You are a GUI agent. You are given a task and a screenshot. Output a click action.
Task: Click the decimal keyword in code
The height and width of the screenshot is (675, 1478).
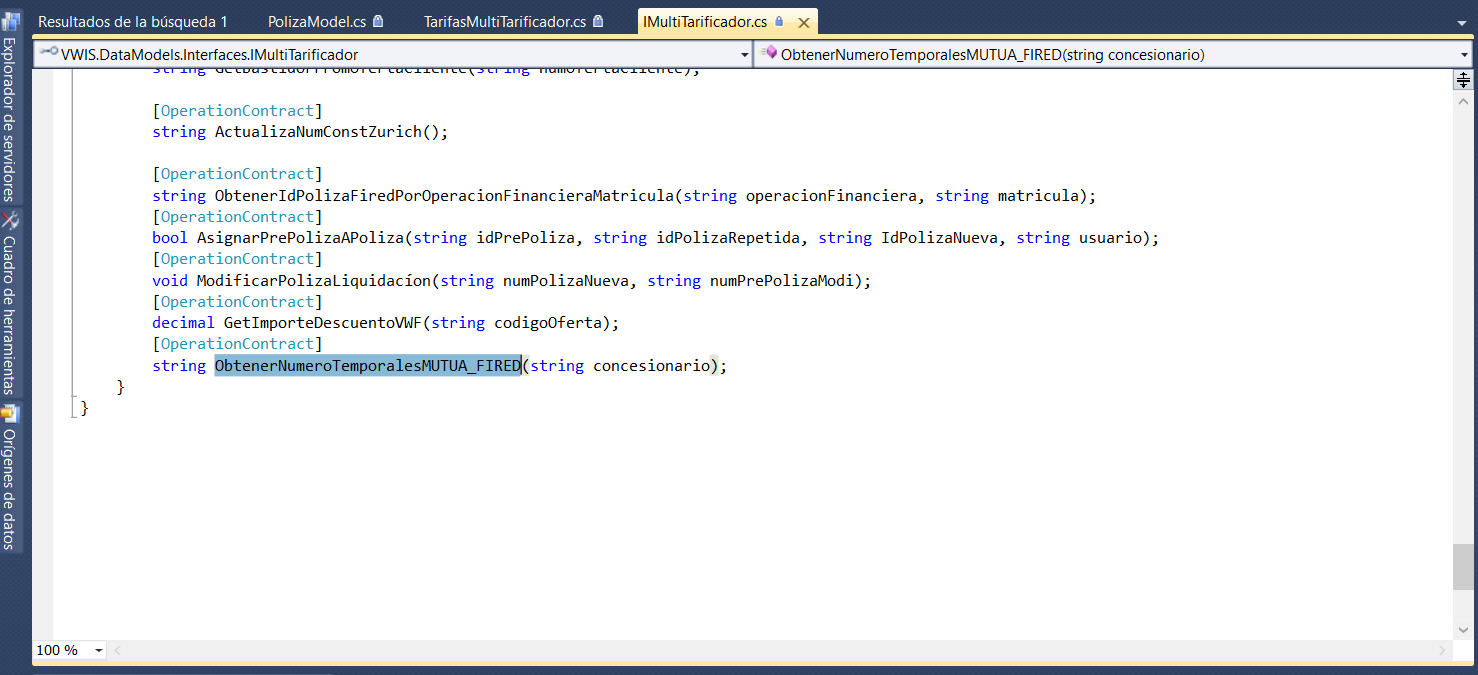(183, 323)
